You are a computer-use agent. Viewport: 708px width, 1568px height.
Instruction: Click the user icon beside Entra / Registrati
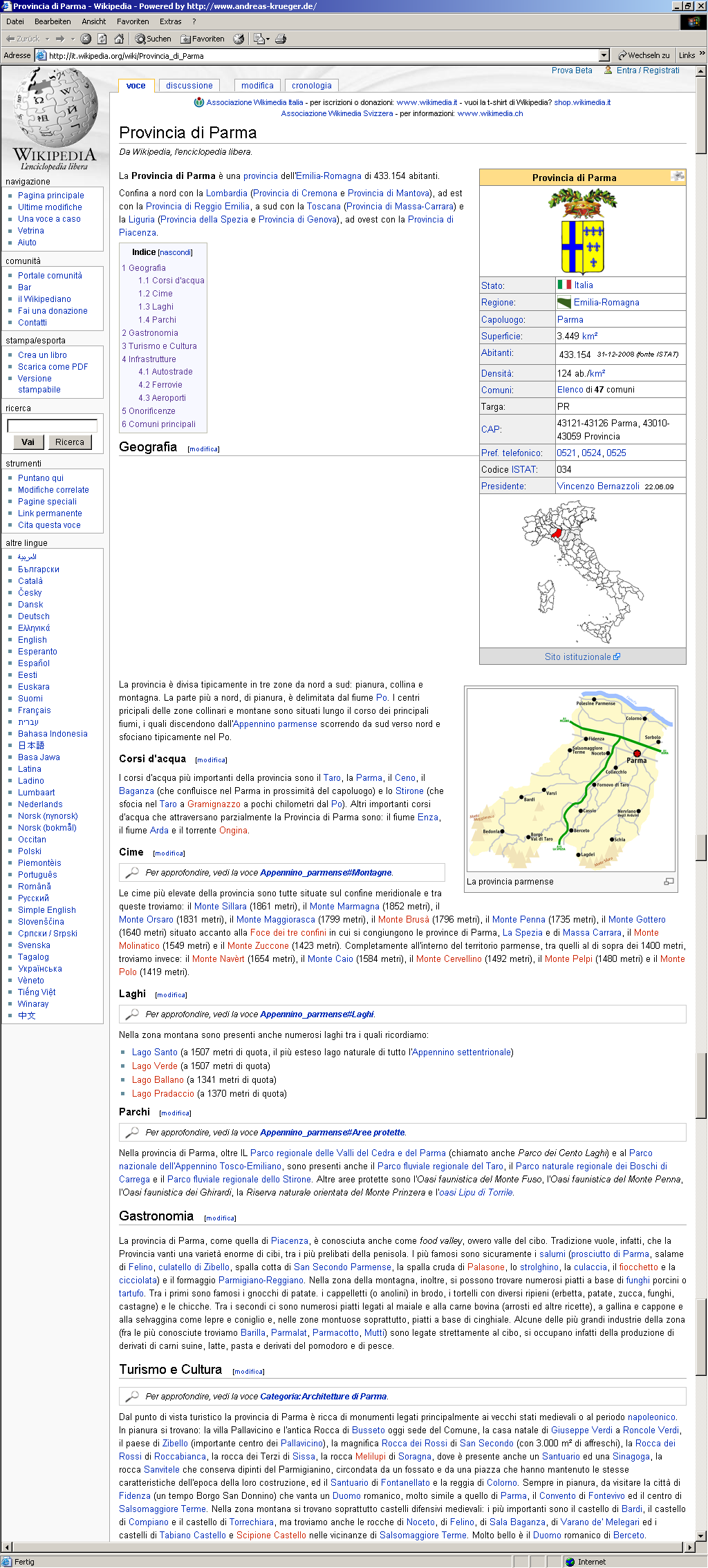[x=608, y=70]
